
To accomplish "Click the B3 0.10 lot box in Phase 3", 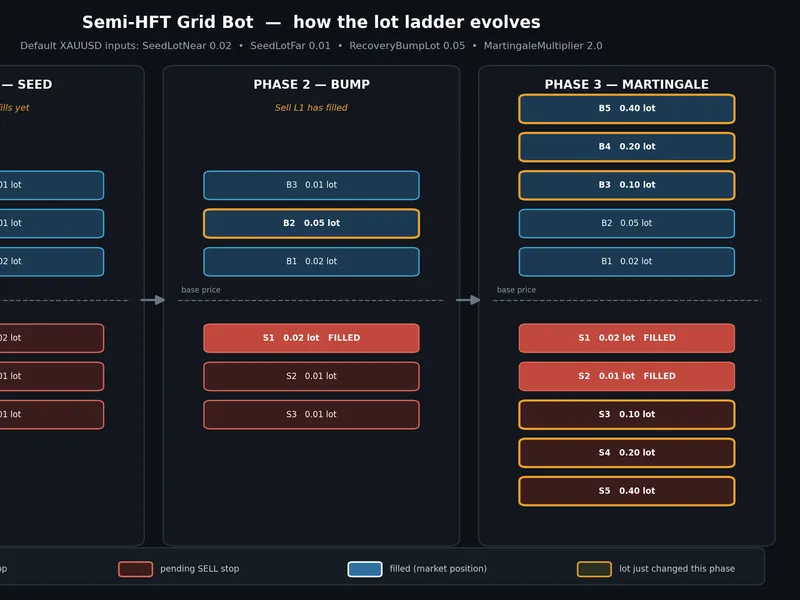I will coord(627,185).
